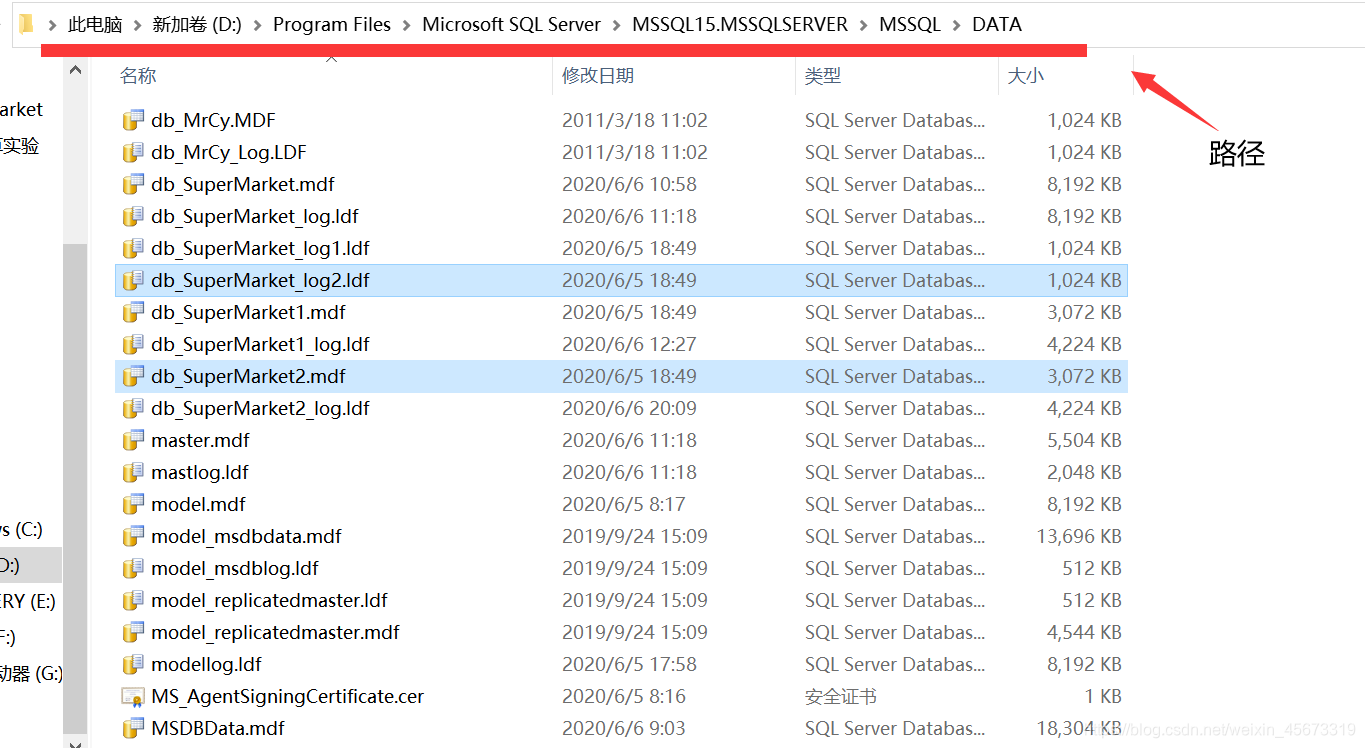Click the master.mdf file icon
This screenshot has height=748, width=1365.
point(132,440)
